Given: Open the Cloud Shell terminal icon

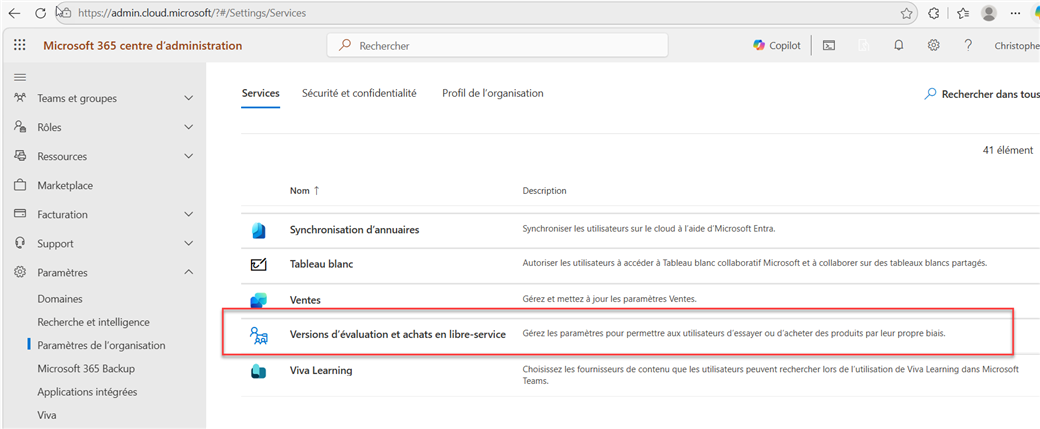Looking at the screenshot, I should pos(829,46).
